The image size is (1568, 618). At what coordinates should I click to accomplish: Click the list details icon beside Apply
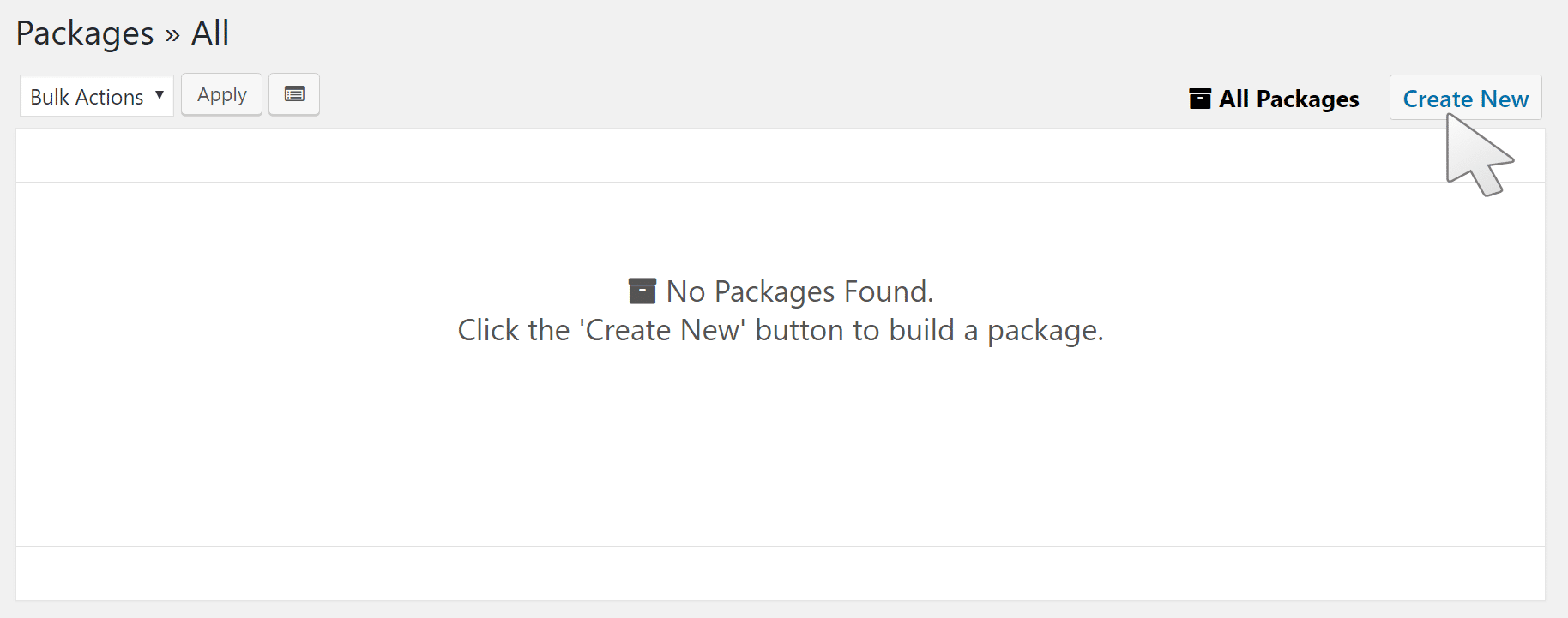[x=294, y=94]
